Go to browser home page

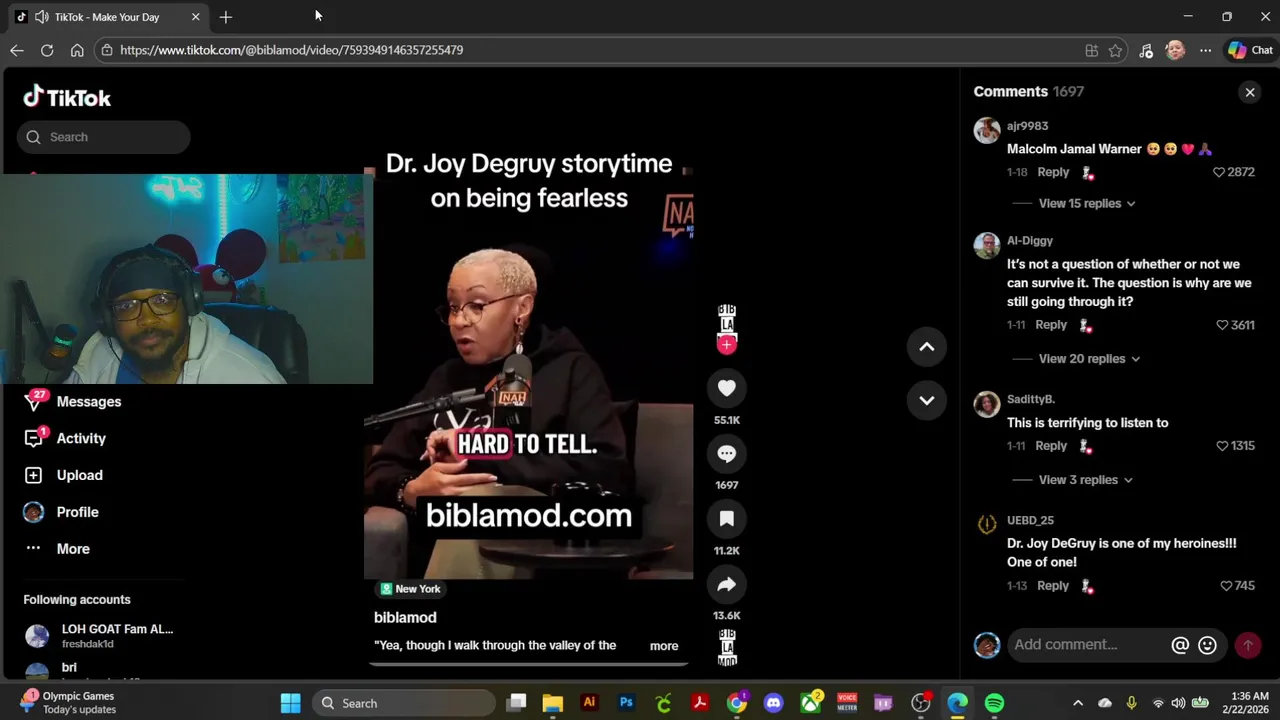[77, 50]
